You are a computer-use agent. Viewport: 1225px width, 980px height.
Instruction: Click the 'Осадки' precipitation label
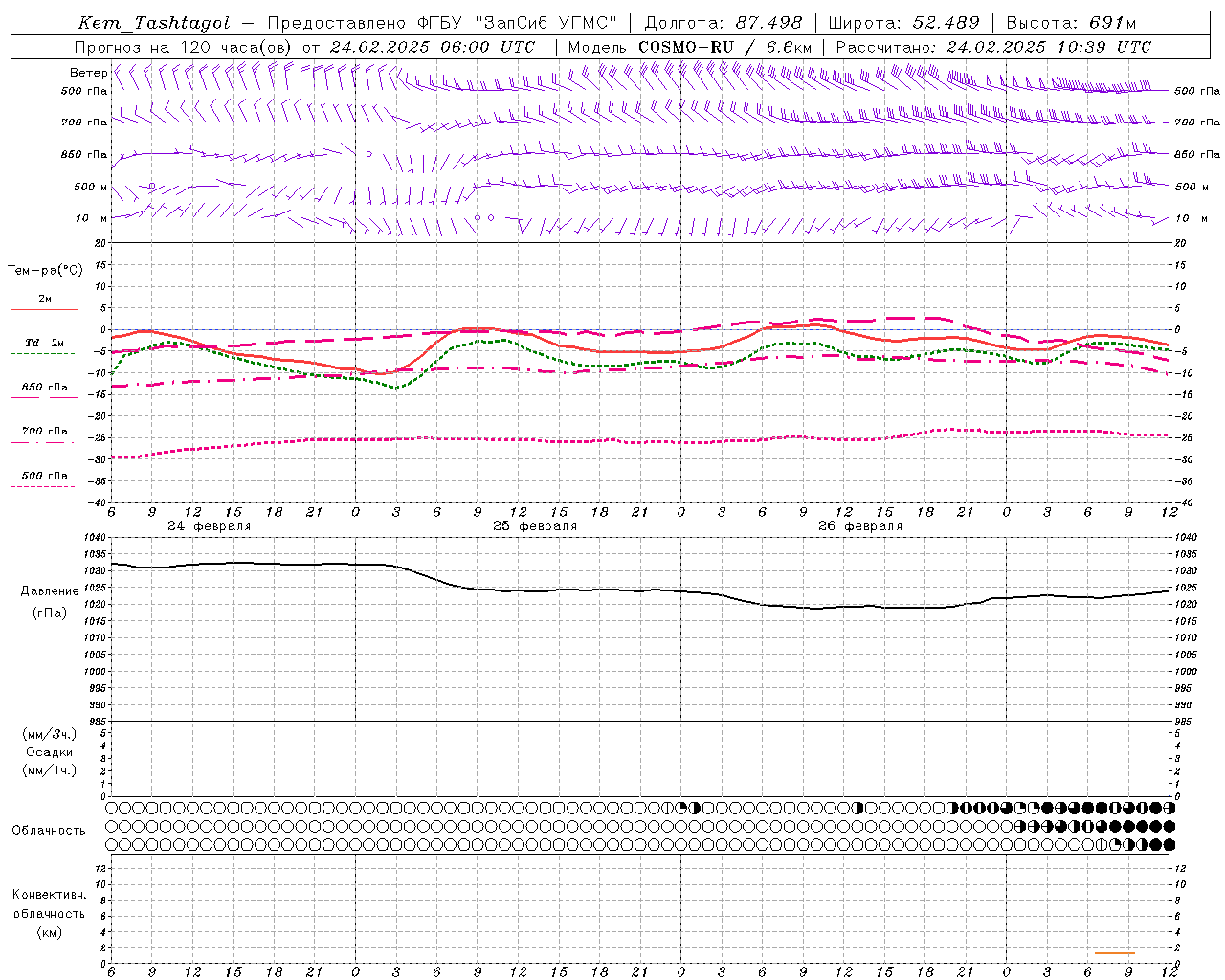tap(50, 752)
